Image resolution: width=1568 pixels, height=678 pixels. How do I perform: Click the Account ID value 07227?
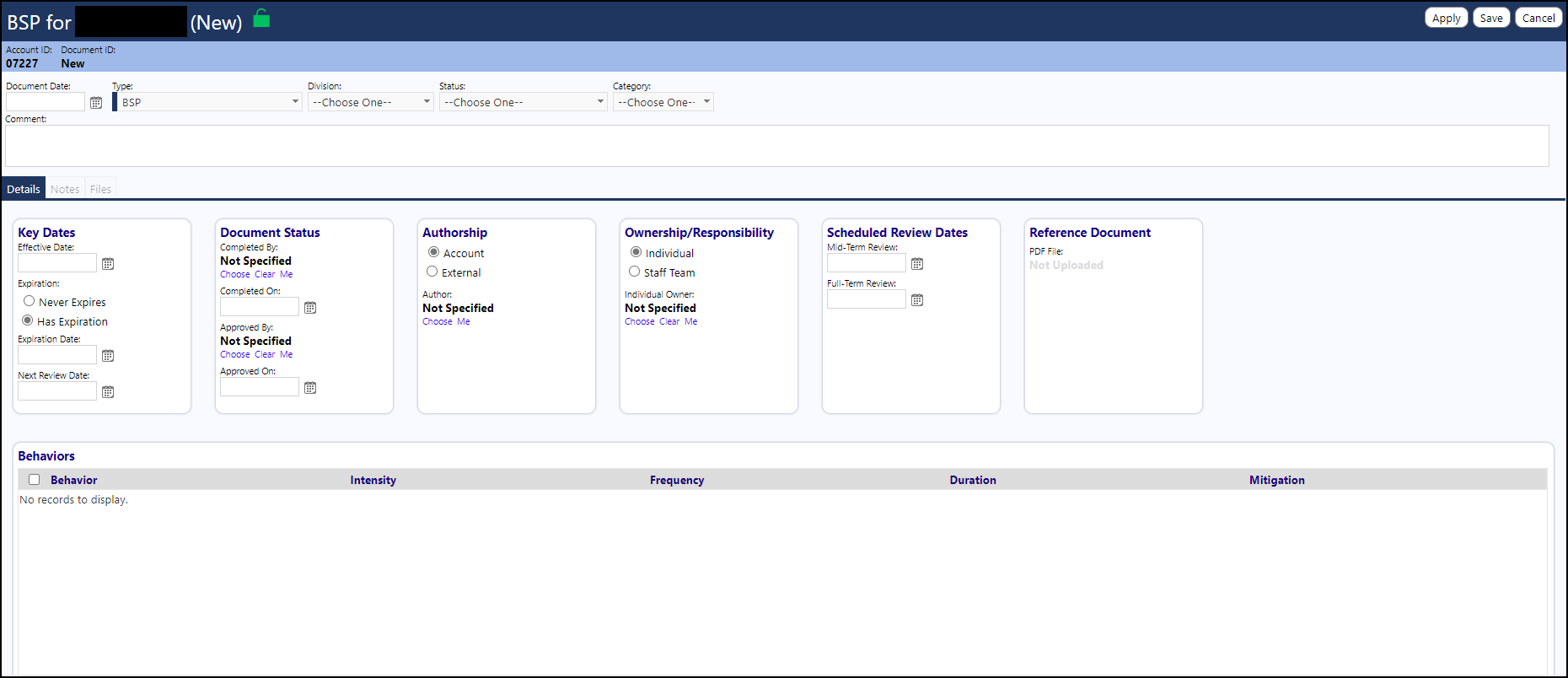[22, 63]
